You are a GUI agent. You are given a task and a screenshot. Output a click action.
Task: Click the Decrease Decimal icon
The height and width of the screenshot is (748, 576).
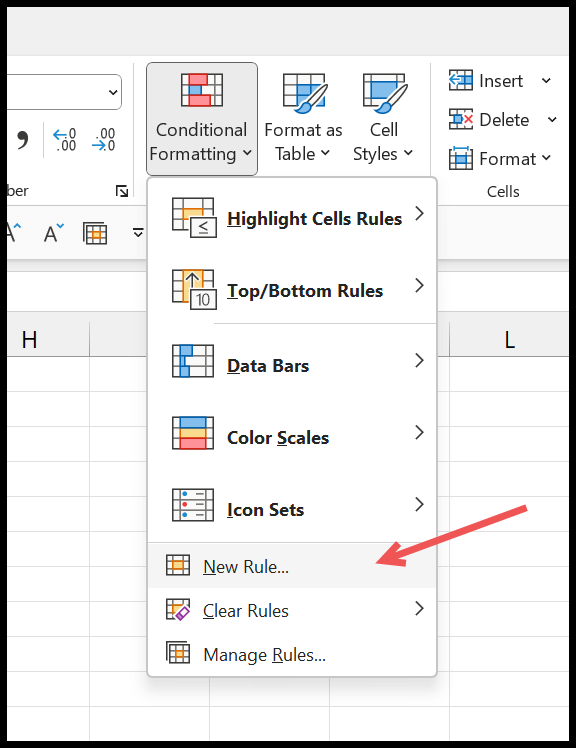coord(104,139)
